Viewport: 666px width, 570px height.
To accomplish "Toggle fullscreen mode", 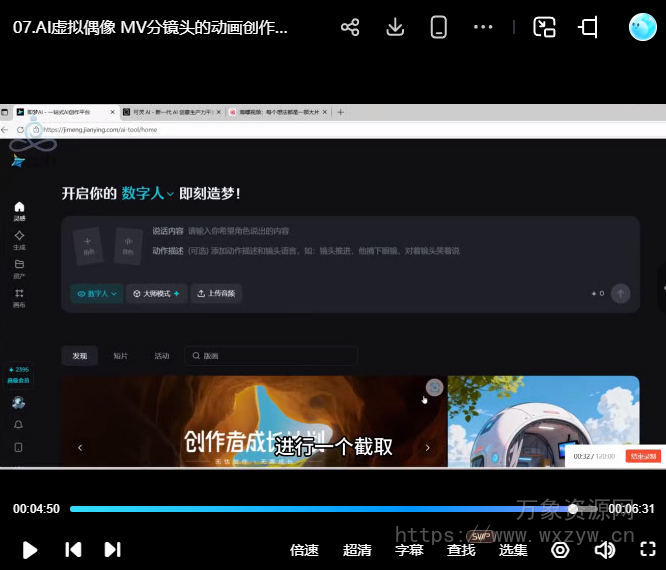I will 648,549.
